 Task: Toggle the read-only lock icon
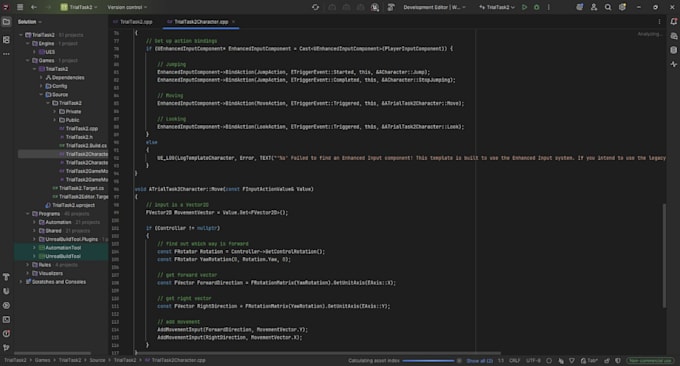[607, 361]
